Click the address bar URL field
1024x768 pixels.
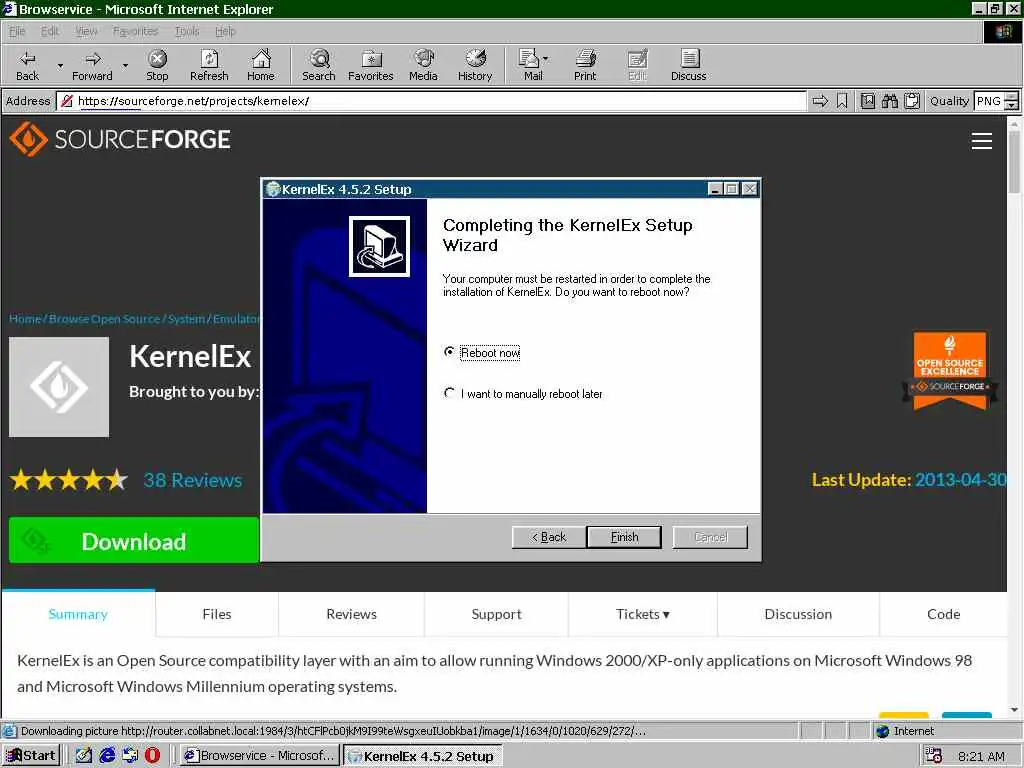pos(431,101)
